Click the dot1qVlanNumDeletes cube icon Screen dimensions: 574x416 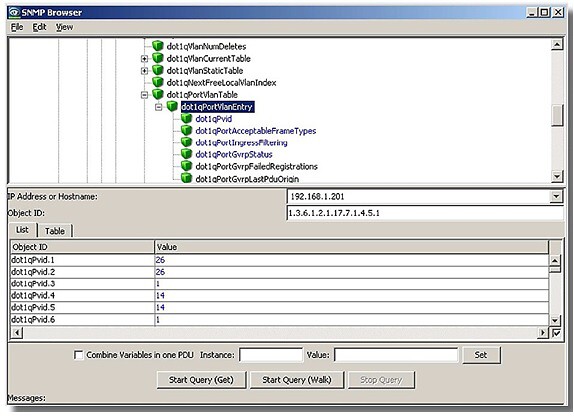pyautogui.click(x=157, y=46)
